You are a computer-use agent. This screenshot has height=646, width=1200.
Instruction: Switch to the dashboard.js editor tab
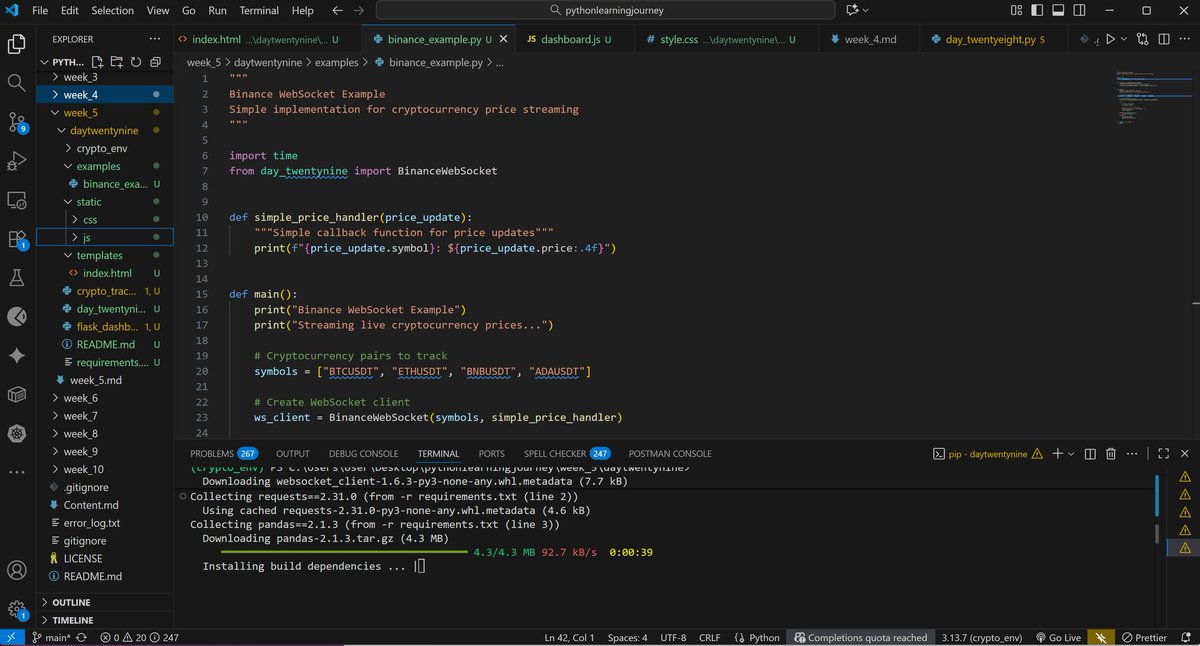pyautogui.click(x=575, y=40)
